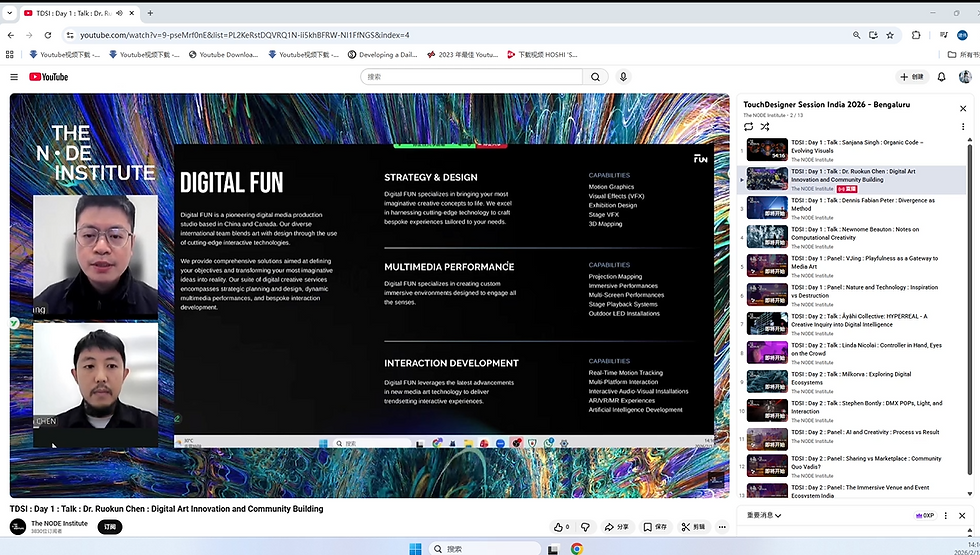This screenshot has width=980, height=555.
Task: Open the all bookmarks folder (所有书签)
Action: [x=963, y=54]
